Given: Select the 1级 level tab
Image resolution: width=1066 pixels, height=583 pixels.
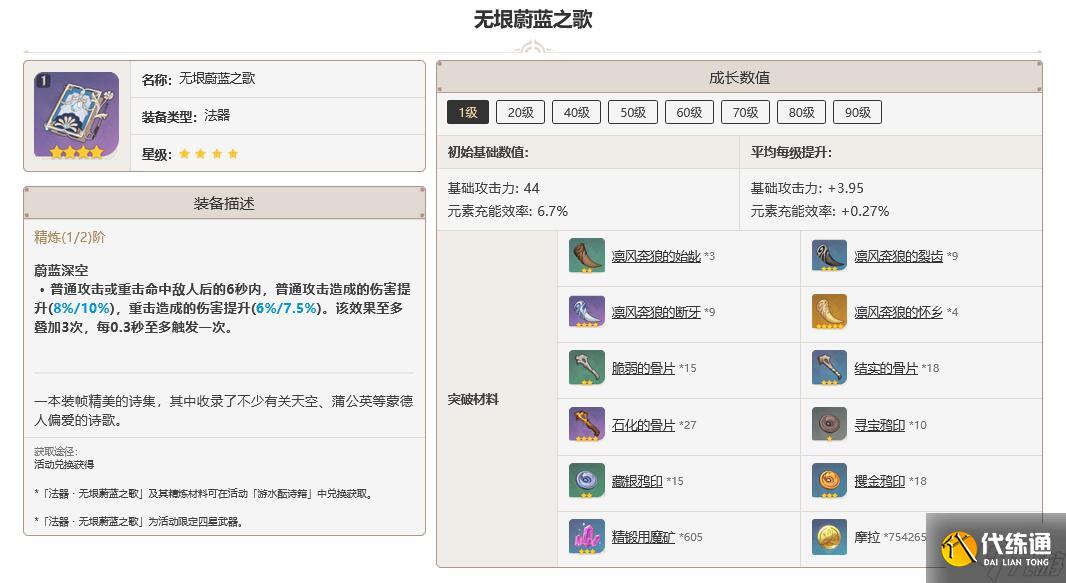Looking at the screenshot, I should click(x=468, y=112).
